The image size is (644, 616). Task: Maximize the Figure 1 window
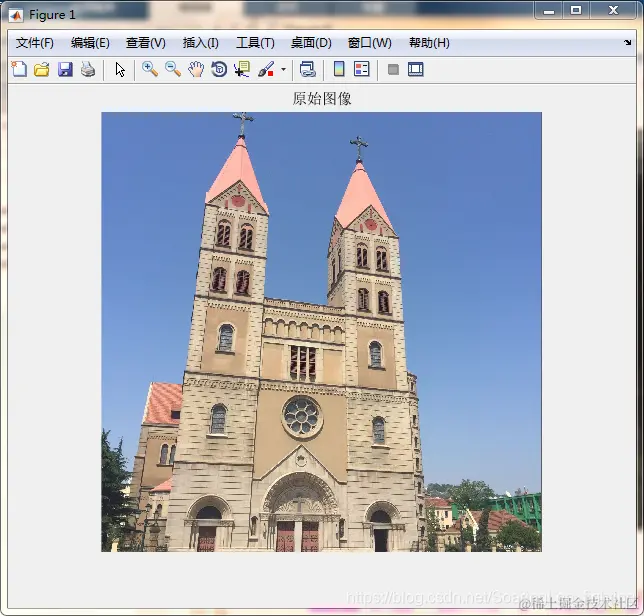click(x=576, y=11)
